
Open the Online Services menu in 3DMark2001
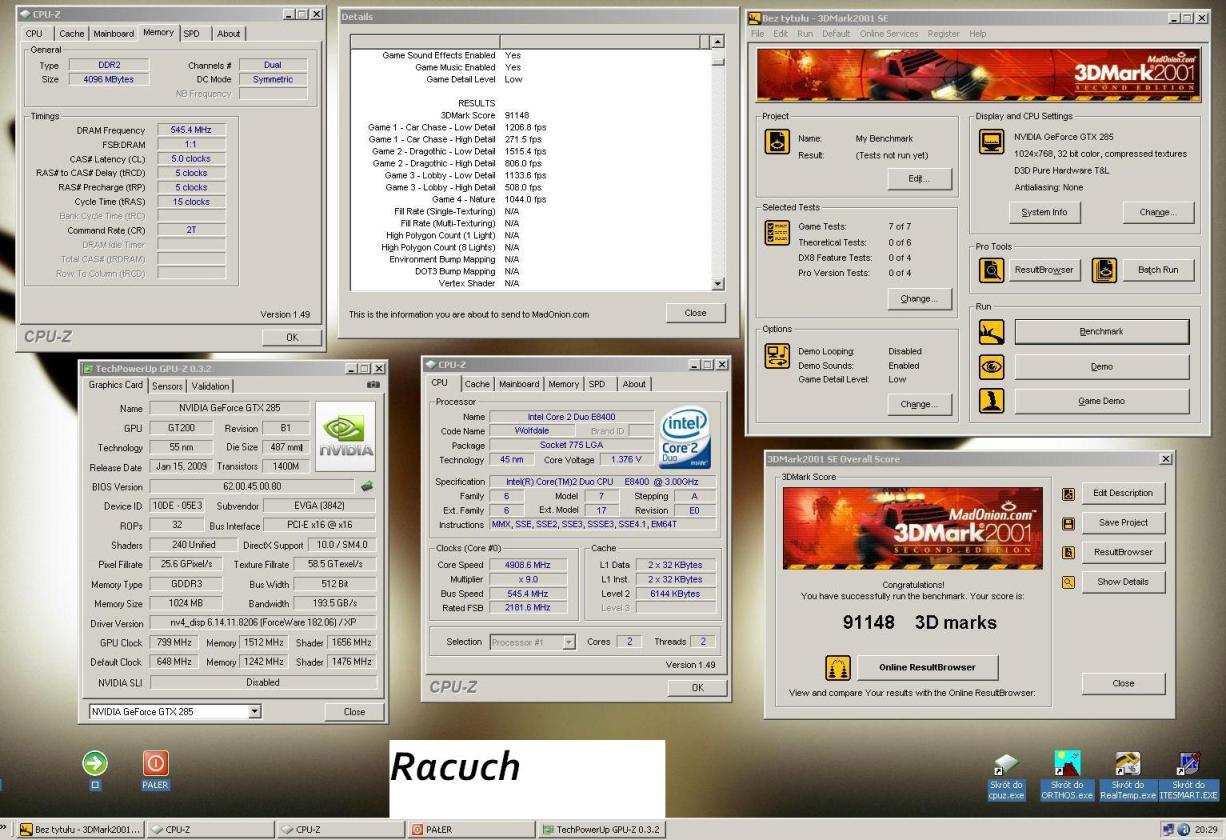tap(891, 34)
